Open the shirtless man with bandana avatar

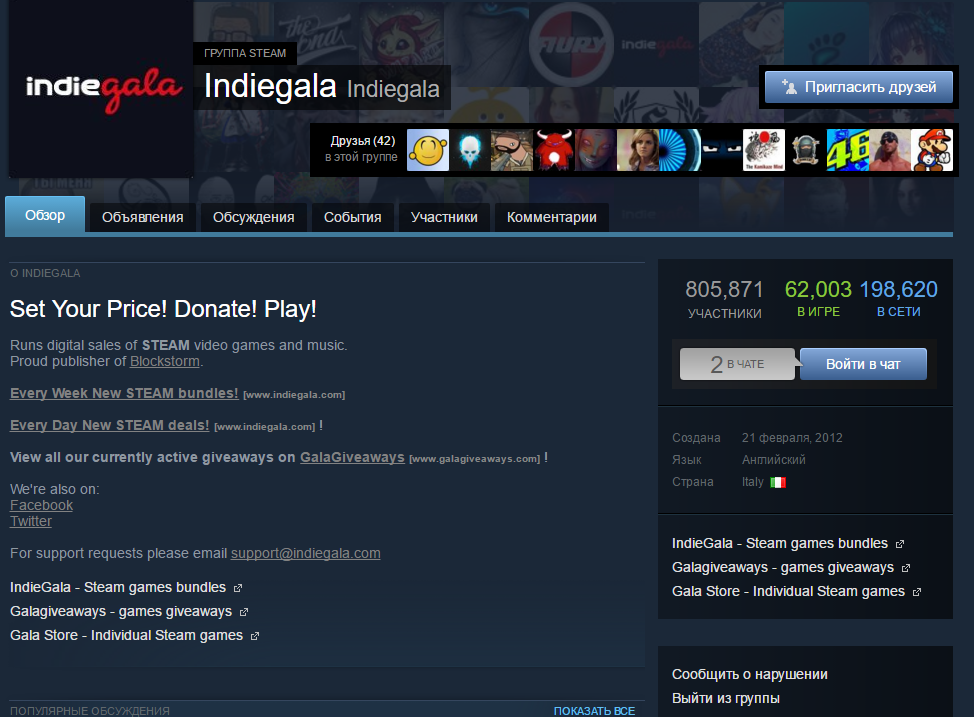point(890,150)
